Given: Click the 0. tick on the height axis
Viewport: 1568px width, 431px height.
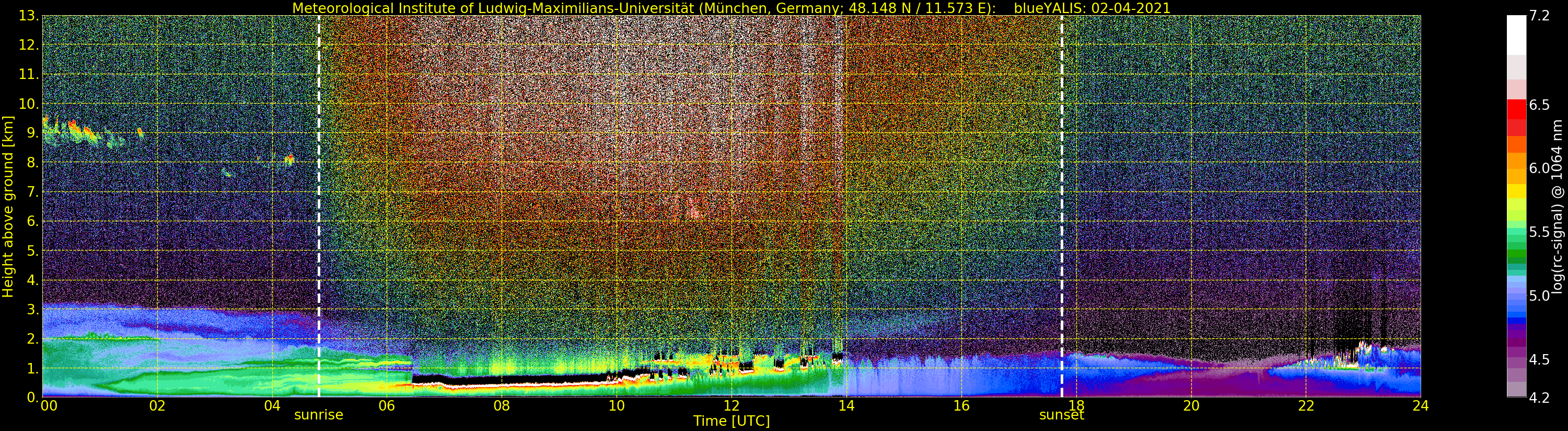Looking at the screenshot, I should pyautogui.click(x=33, y=397).
